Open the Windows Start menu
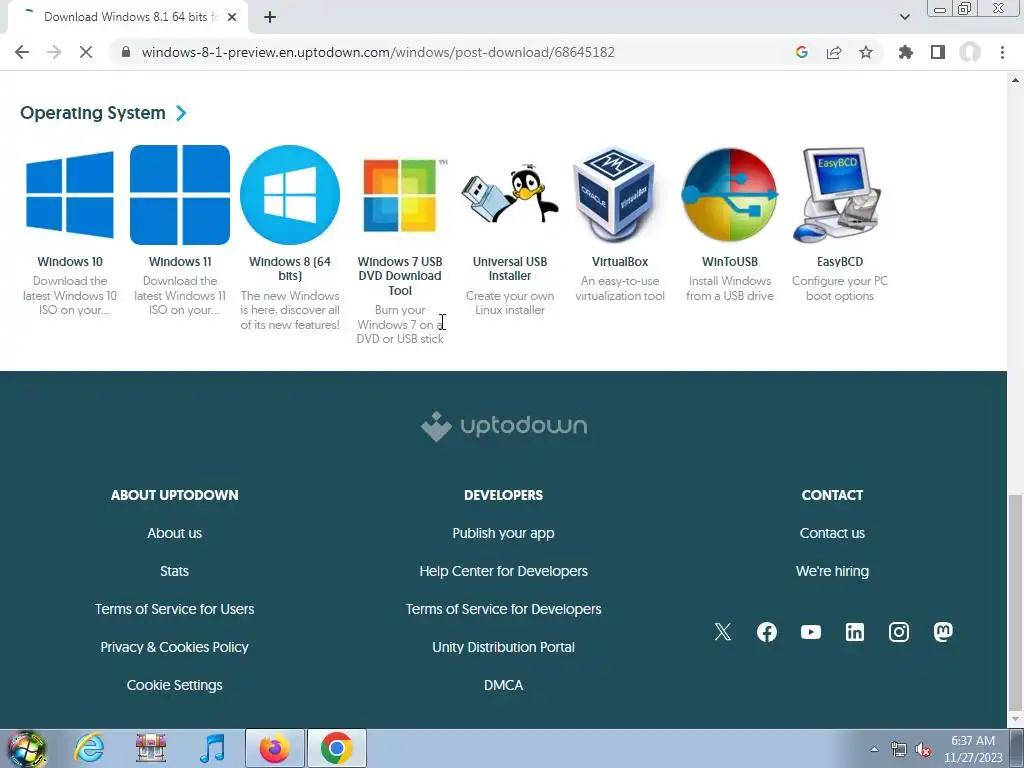 pos(27,748)
